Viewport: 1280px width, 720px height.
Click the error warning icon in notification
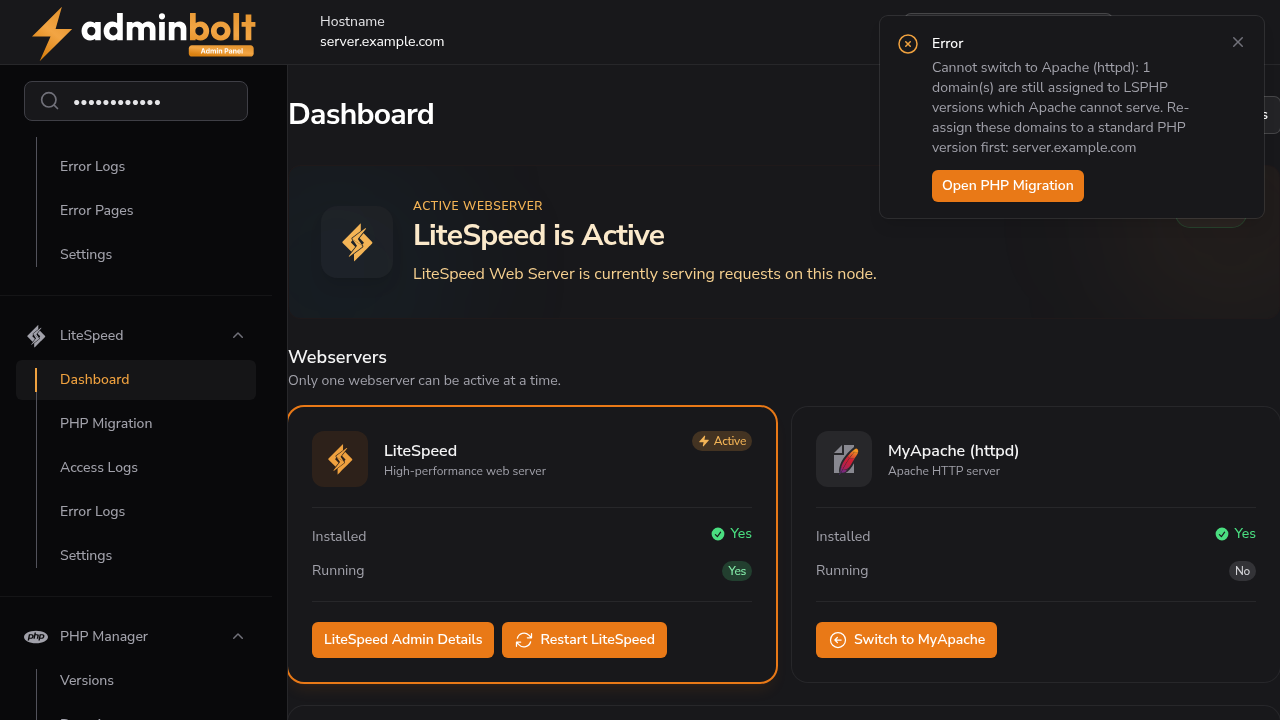(x=908, y=44)
